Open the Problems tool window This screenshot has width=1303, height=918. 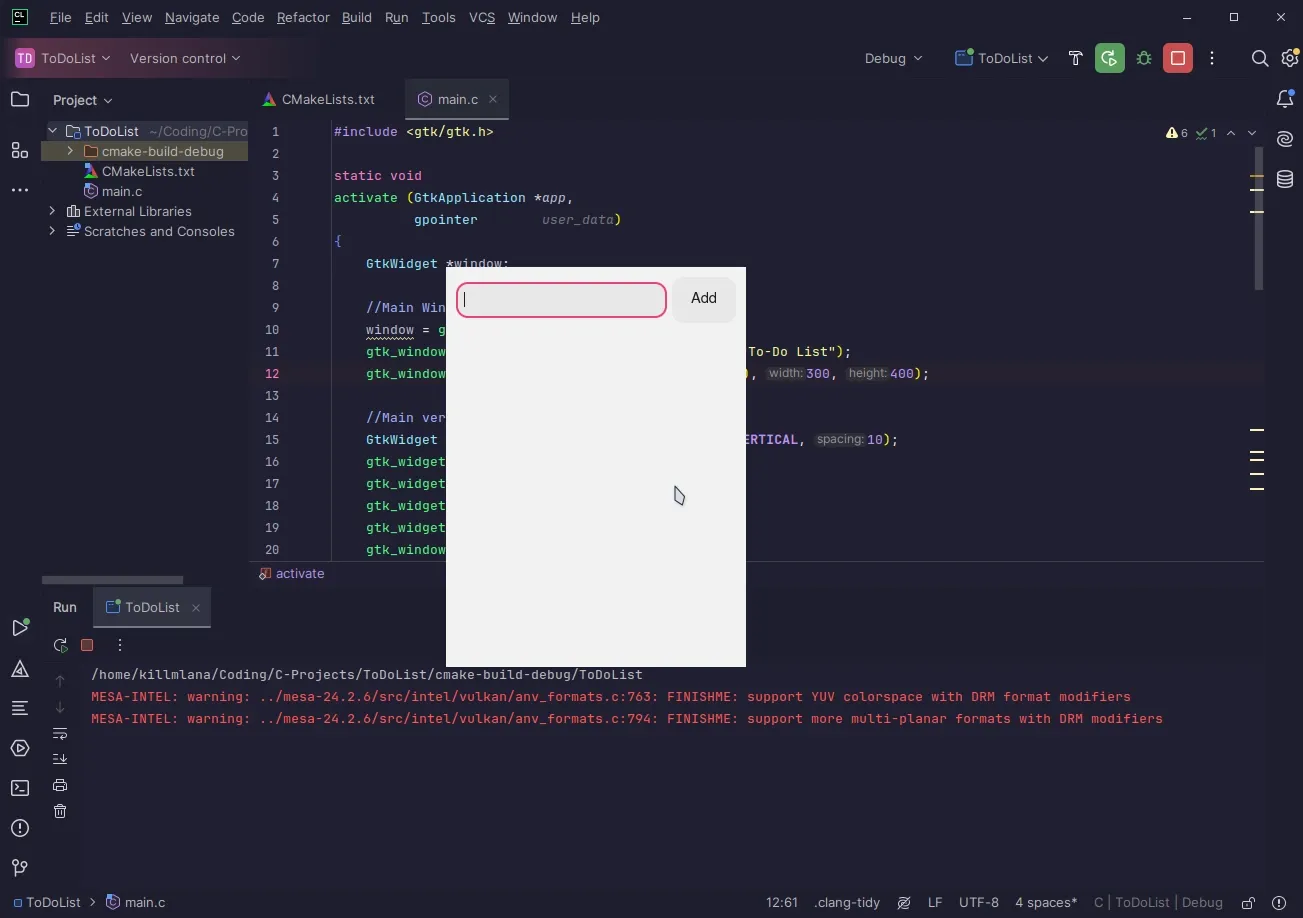tap(19, 827)
